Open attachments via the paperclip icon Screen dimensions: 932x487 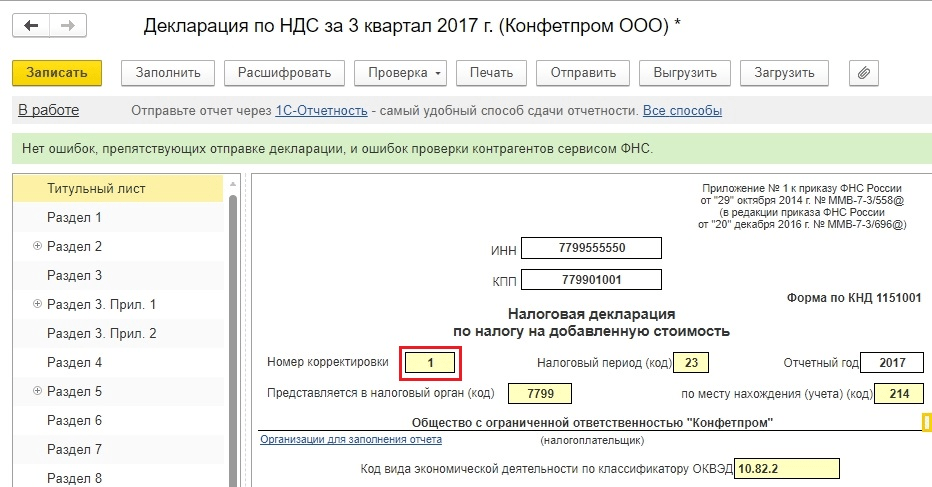pyautogui.click(x=864, y=73)
